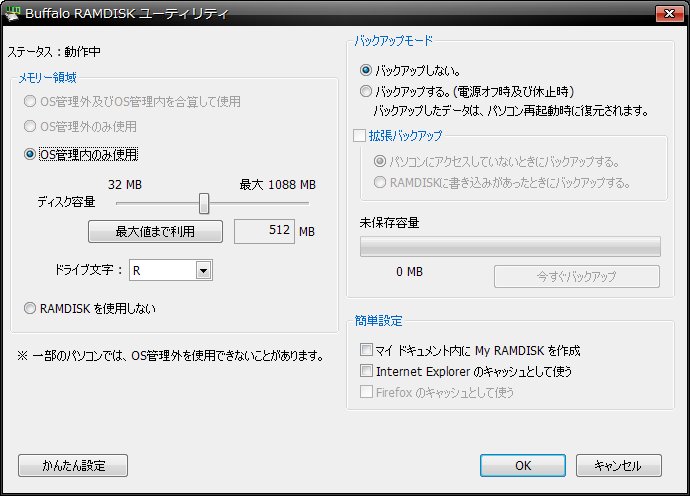Viewport: 690px width, 496px height.
Task: Confirm settings with the OK button
Action: [523, 466]
